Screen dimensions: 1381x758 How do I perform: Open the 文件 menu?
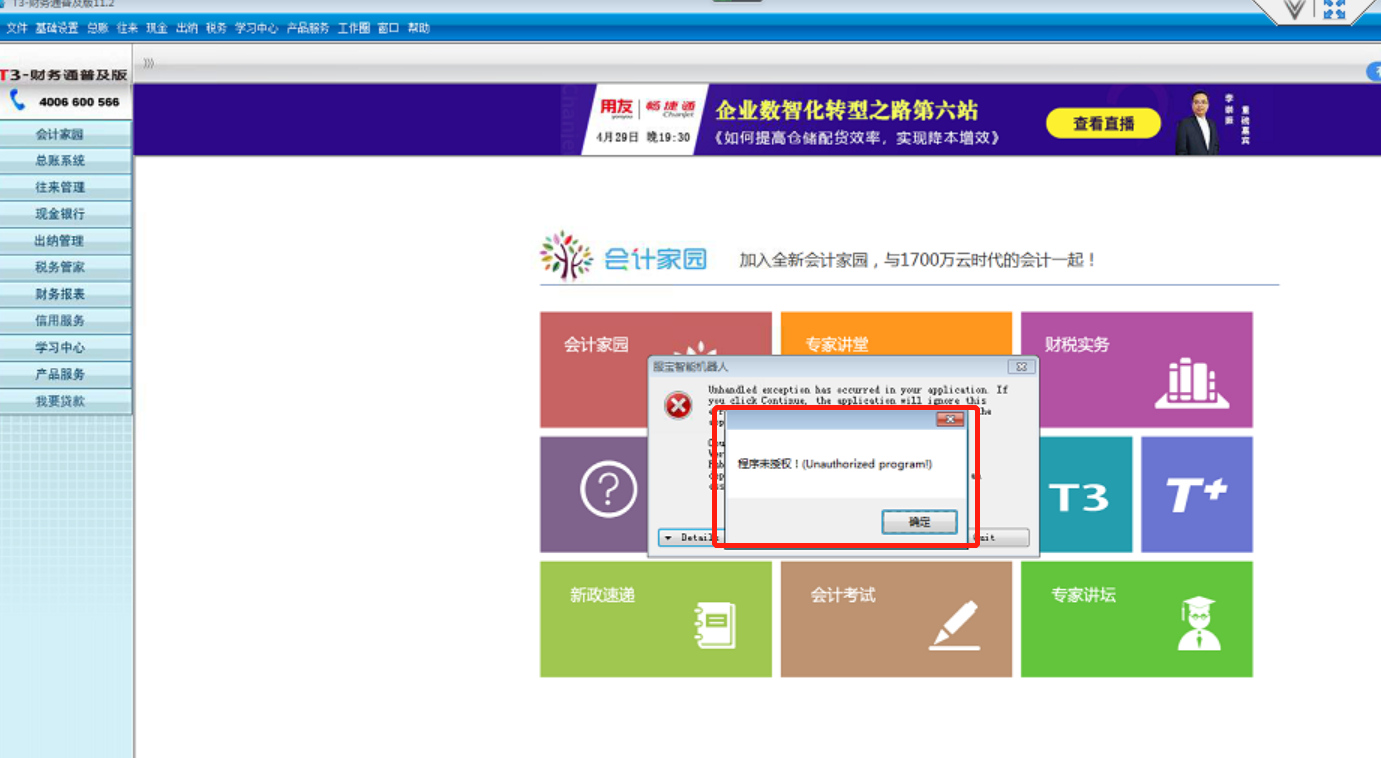(16, 28)
